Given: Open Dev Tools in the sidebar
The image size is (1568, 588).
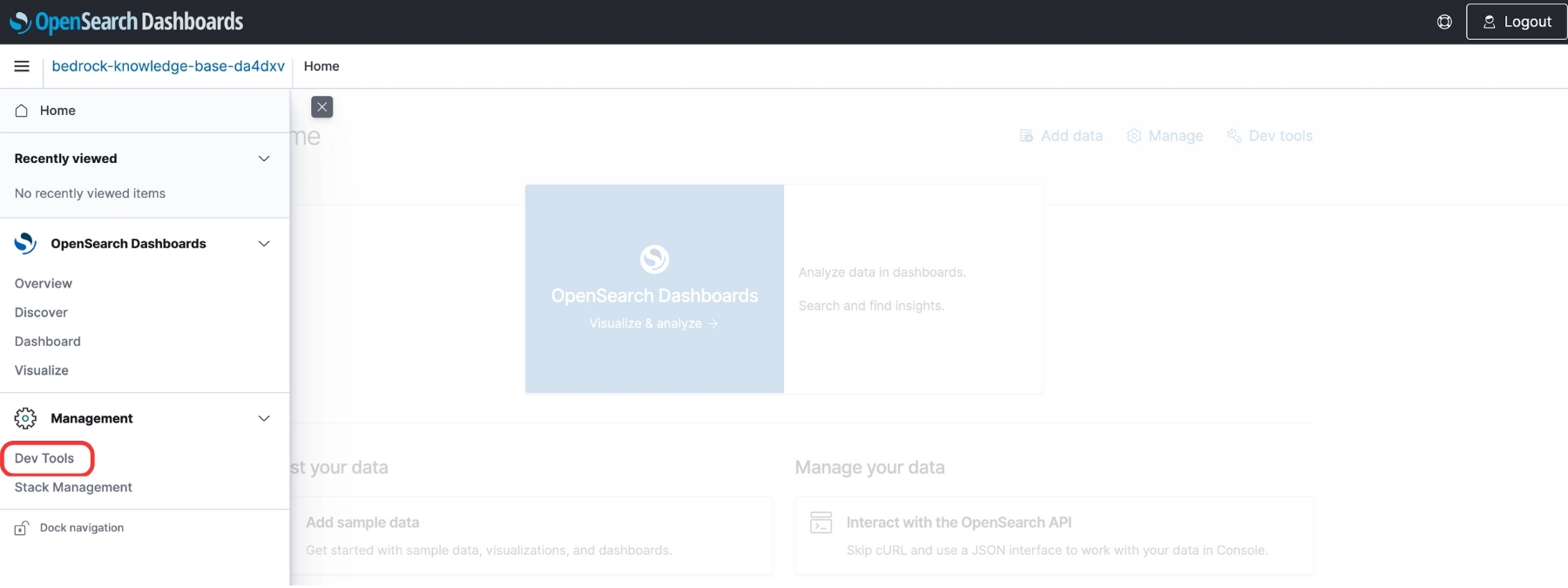Looking at the screenshot, I should (44, 458).
